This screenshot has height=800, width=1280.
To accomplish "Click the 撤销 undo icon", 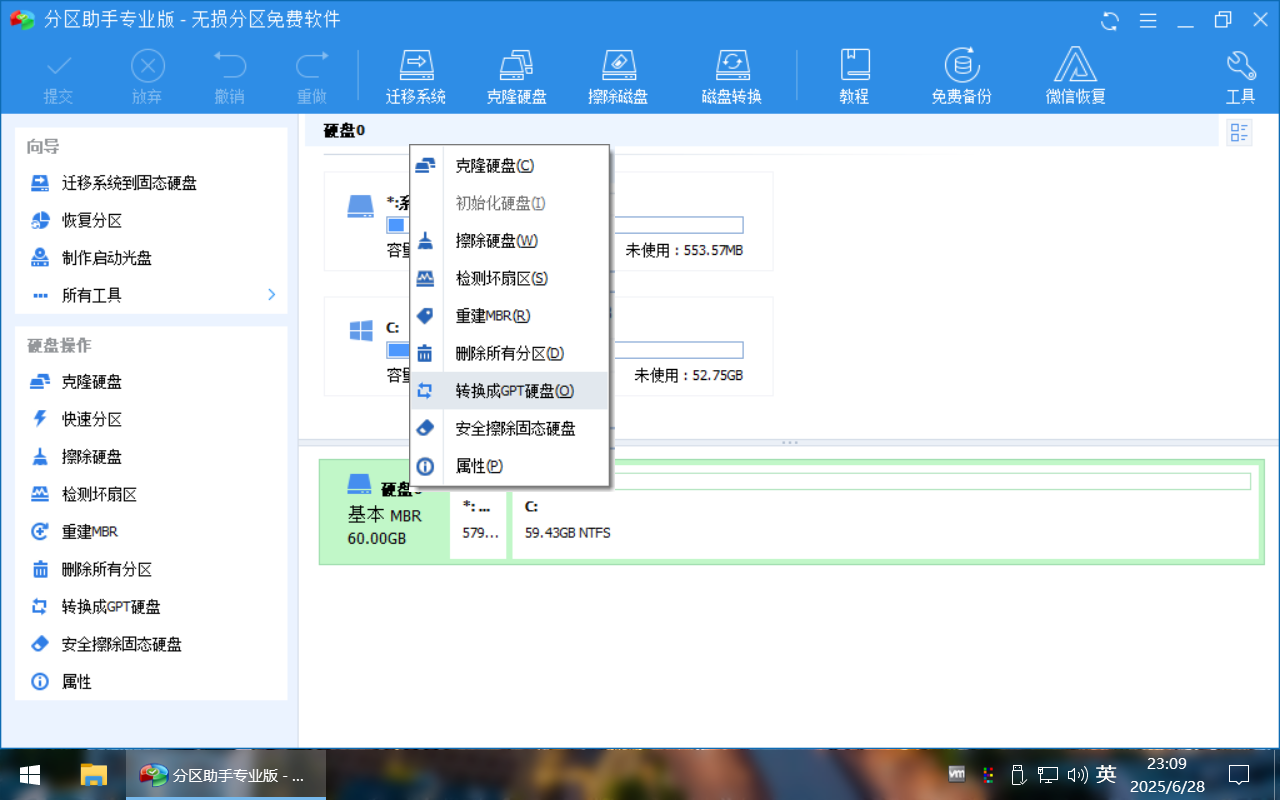I will pos(229,76).
